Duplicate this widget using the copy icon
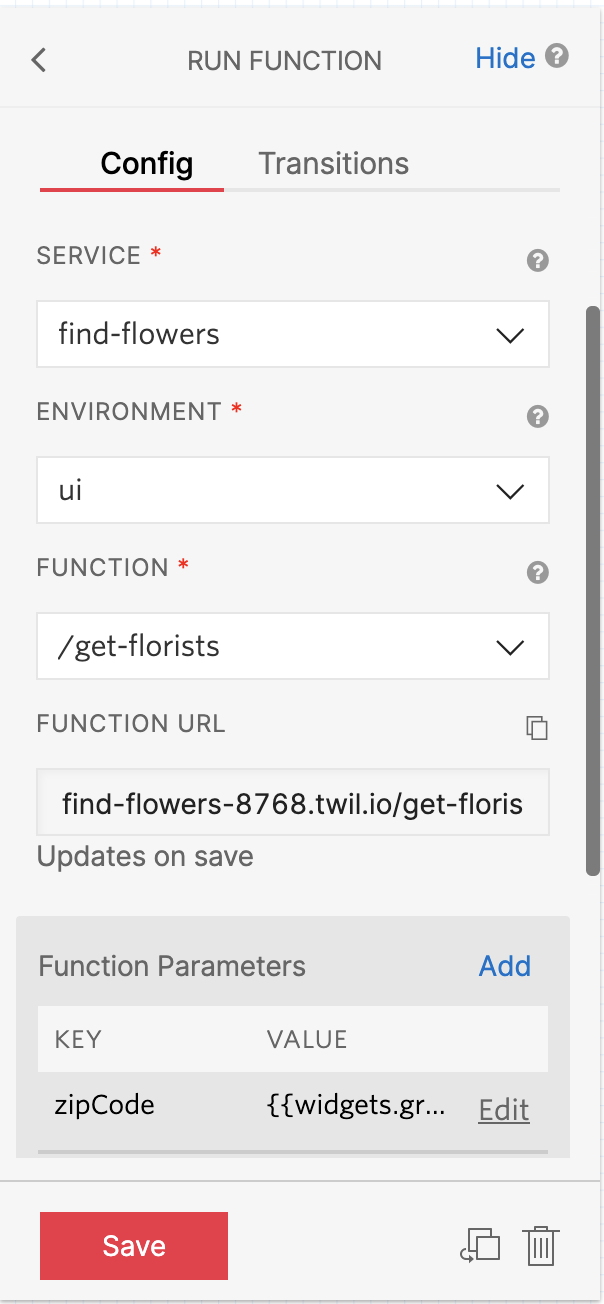The height and width of the screenshot is (1304, 604). [481, 1246]
